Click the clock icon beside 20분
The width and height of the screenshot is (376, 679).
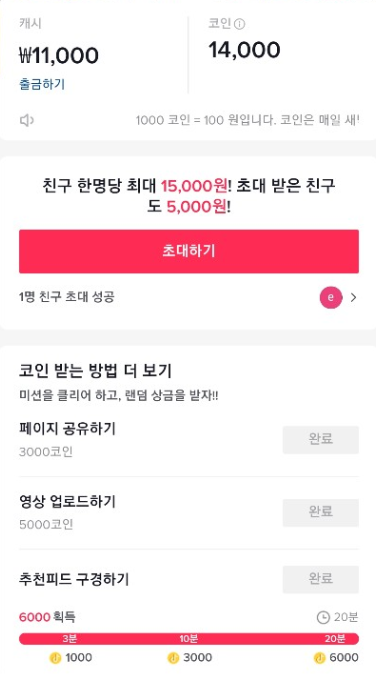pyautogui.click(x=323, y=617)
